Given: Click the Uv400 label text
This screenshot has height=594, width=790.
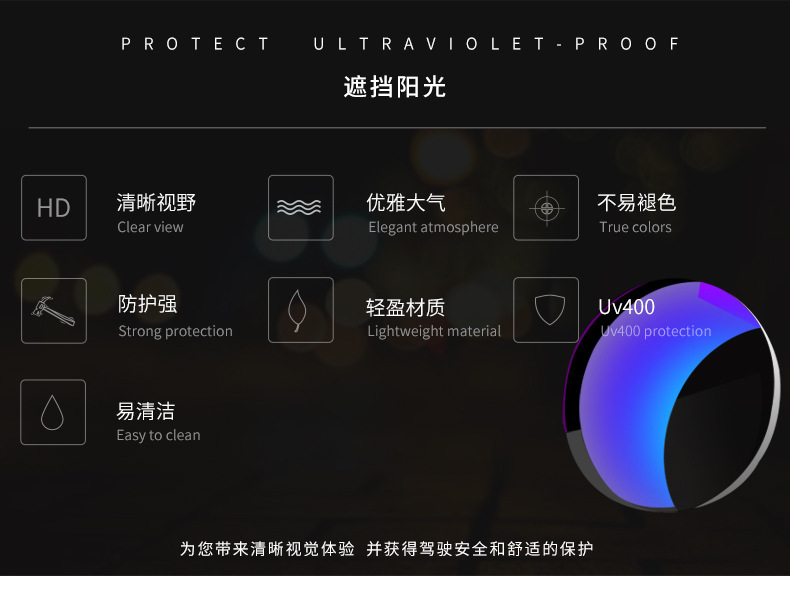Looking at the screenshot, I should (626, 307).
